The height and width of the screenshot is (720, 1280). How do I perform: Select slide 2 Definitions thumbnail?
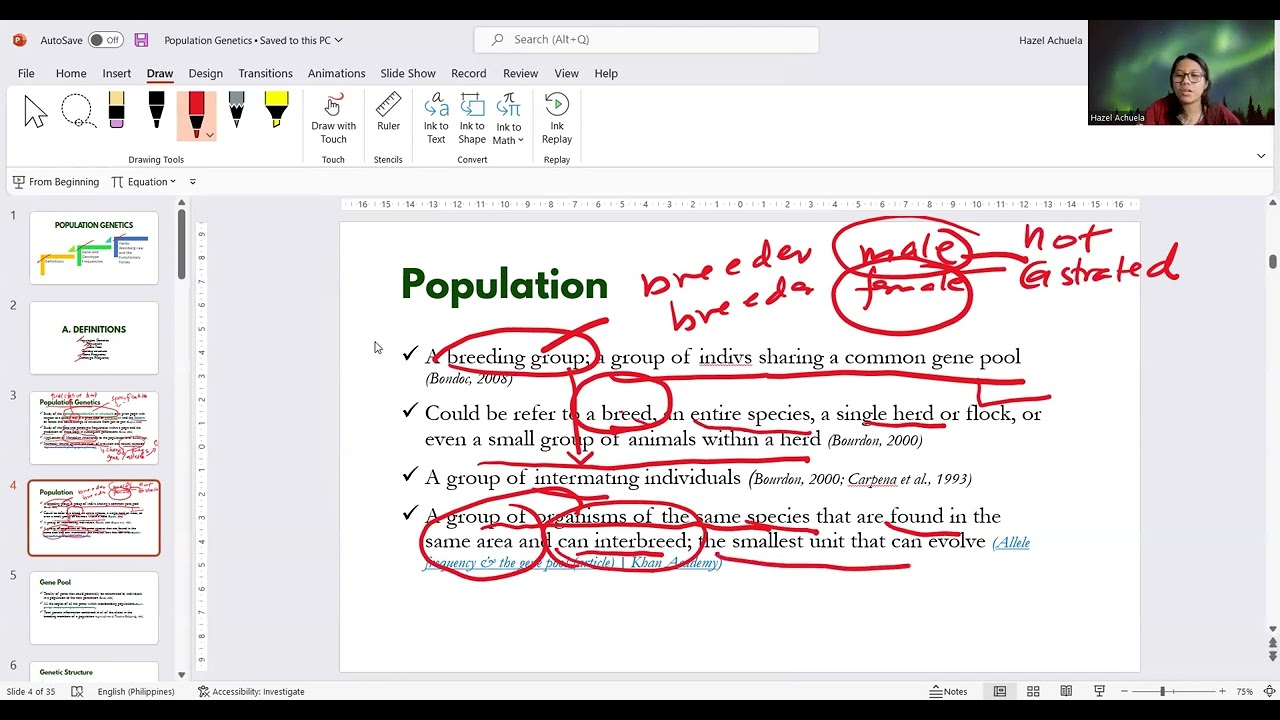point(94,338)
